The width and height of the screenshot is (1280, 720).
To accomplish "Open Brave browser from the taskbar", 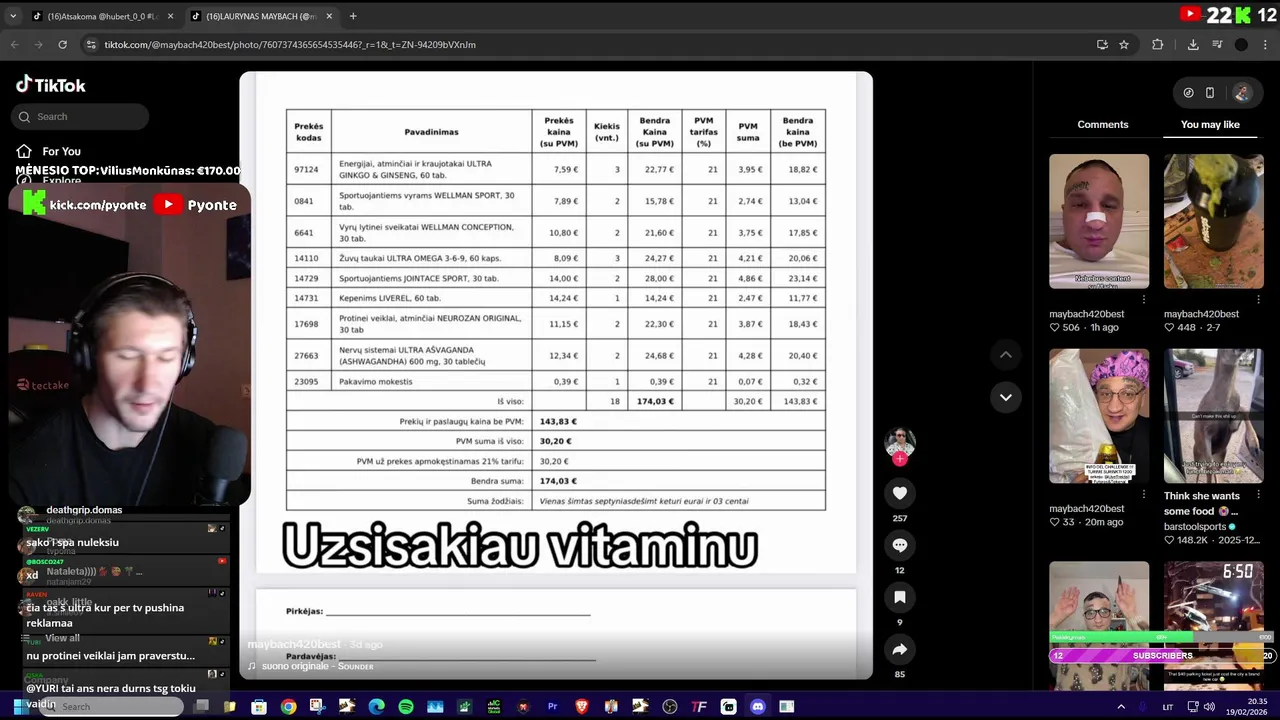I will 582,707.
